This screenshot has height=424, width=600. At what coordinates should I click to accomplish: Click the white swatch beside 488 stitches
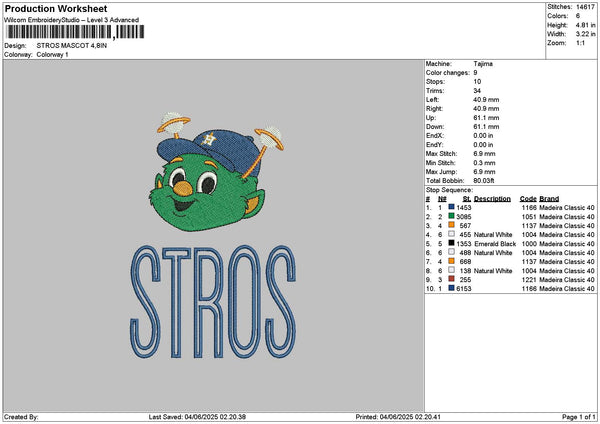452,252
